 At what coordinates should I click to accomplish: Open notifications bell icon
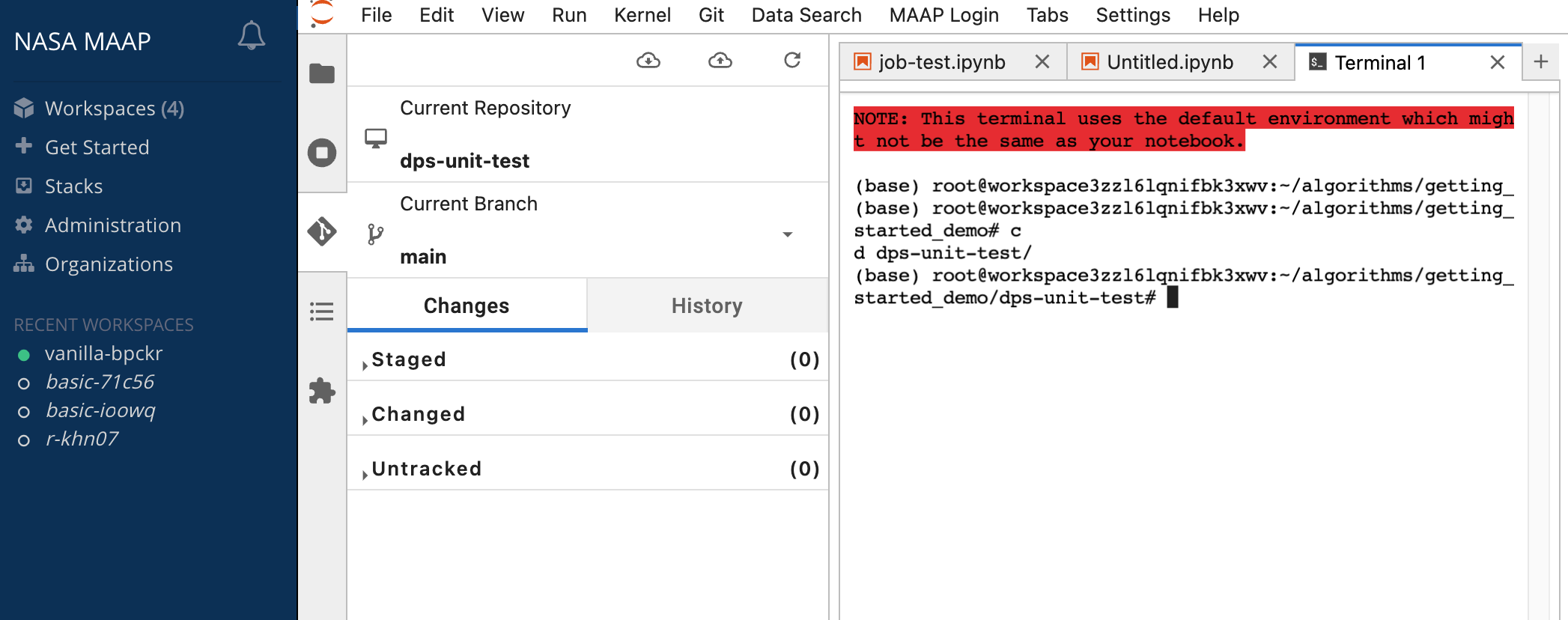pyautogui.click(x=252, y=36)
